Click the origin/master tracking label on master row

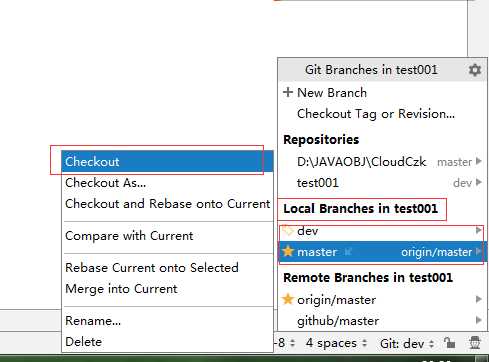(436, 252)
